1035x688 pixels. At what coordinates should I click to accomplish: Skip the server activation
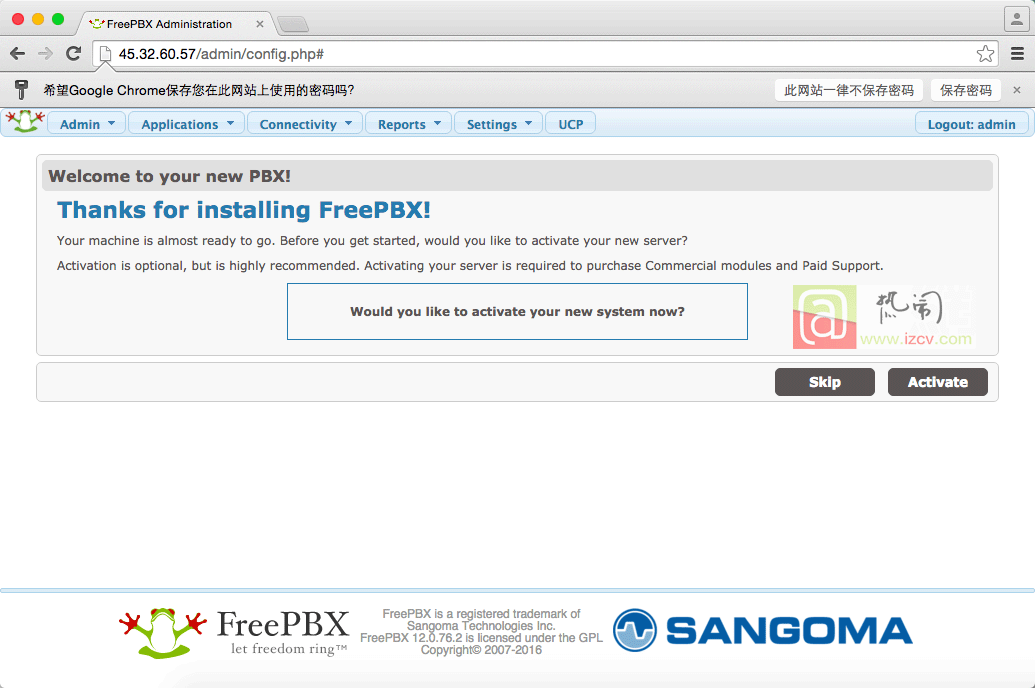tap(824, 382)
